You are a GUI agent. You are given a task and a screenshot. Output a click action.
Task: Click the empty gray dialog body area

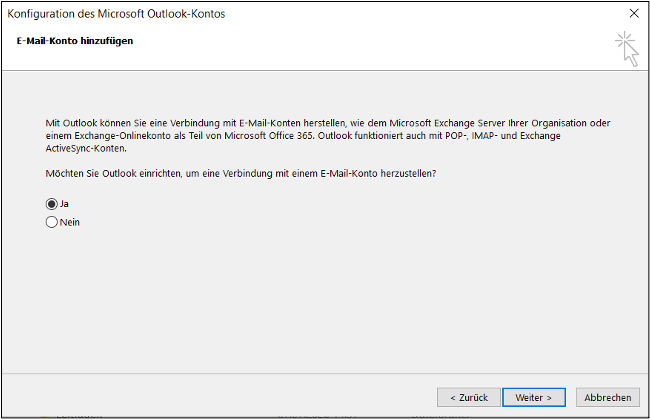tap(330, 300)
